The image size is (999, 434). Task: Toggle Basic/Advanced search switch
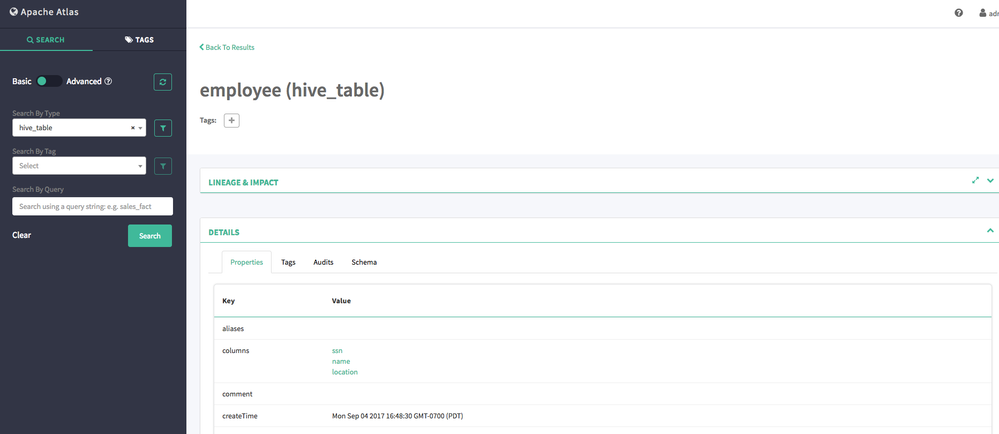(48, 82)
